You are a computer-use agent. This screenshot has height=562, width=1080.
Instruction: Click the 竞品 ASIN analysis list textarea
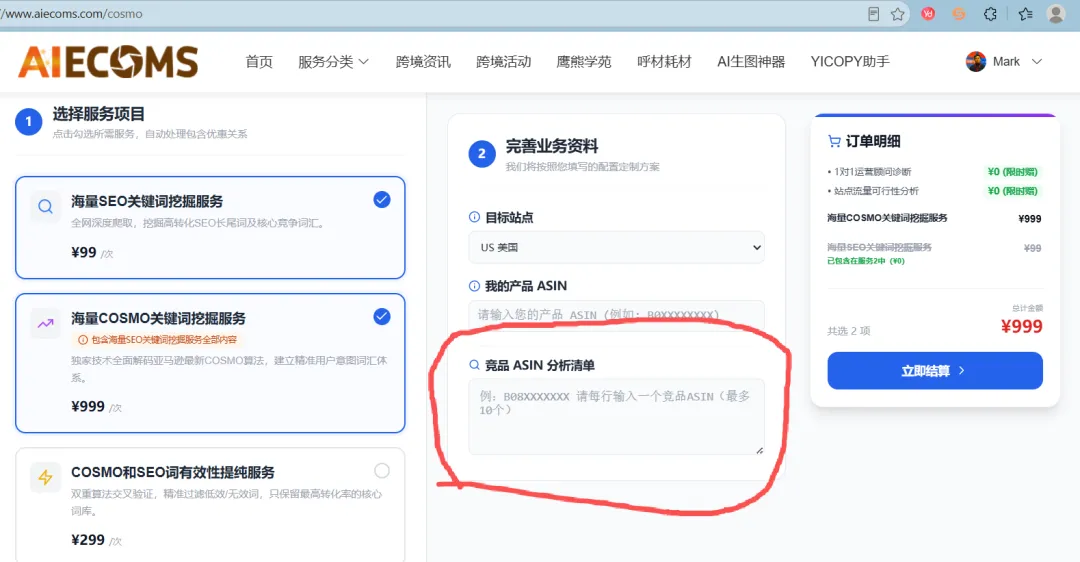pyautogui.click(x=616, y=417)
